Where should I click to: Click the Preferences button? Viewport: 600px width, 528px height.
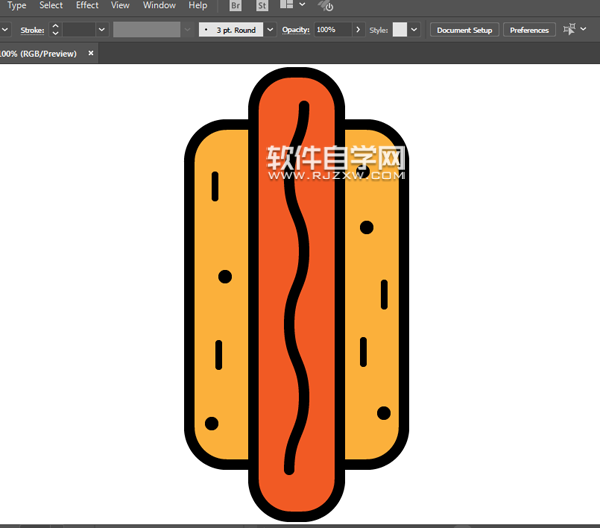[x=529, y=30]
